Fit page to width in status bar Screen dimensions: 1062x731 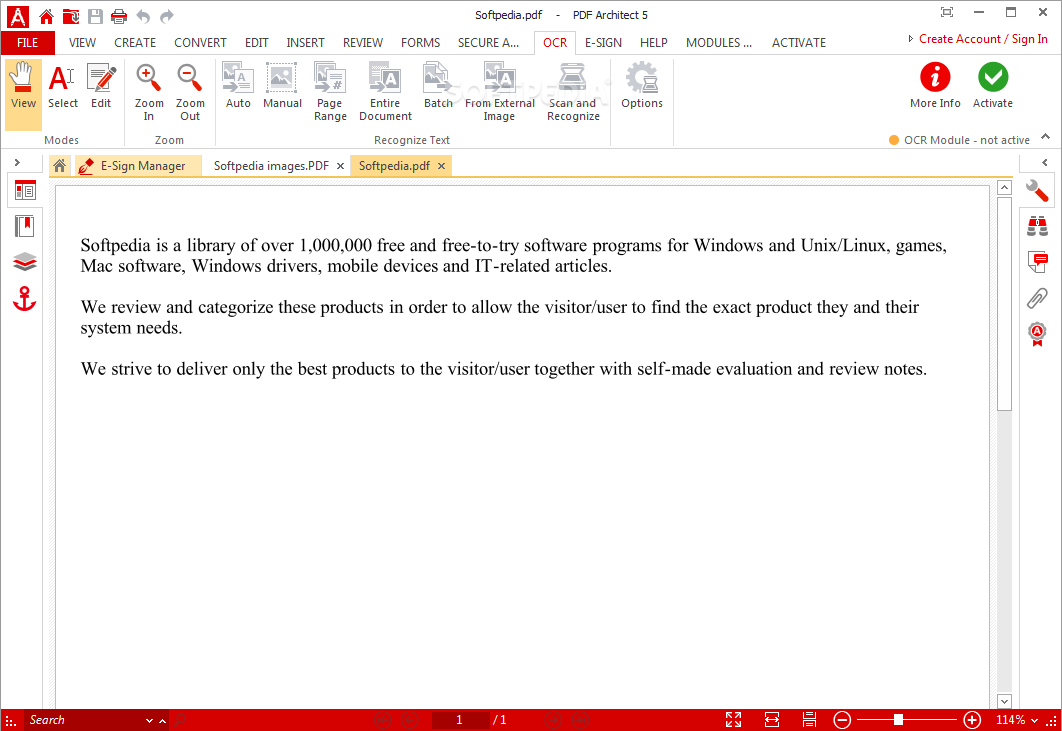pos(771,719)
